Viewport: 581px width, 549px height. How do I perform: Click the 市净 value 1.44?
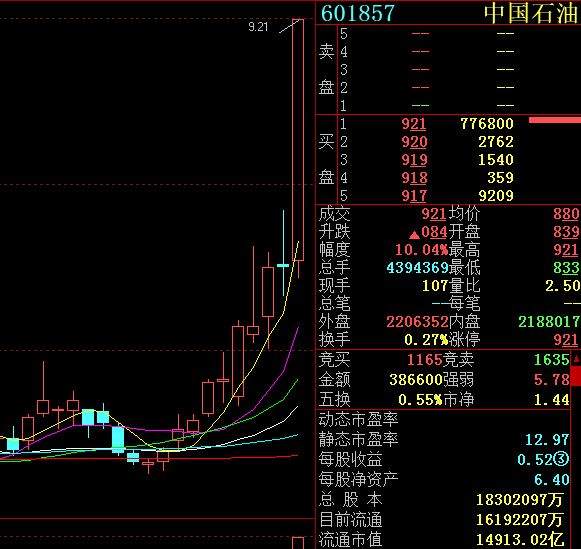[x=552, y=400]
